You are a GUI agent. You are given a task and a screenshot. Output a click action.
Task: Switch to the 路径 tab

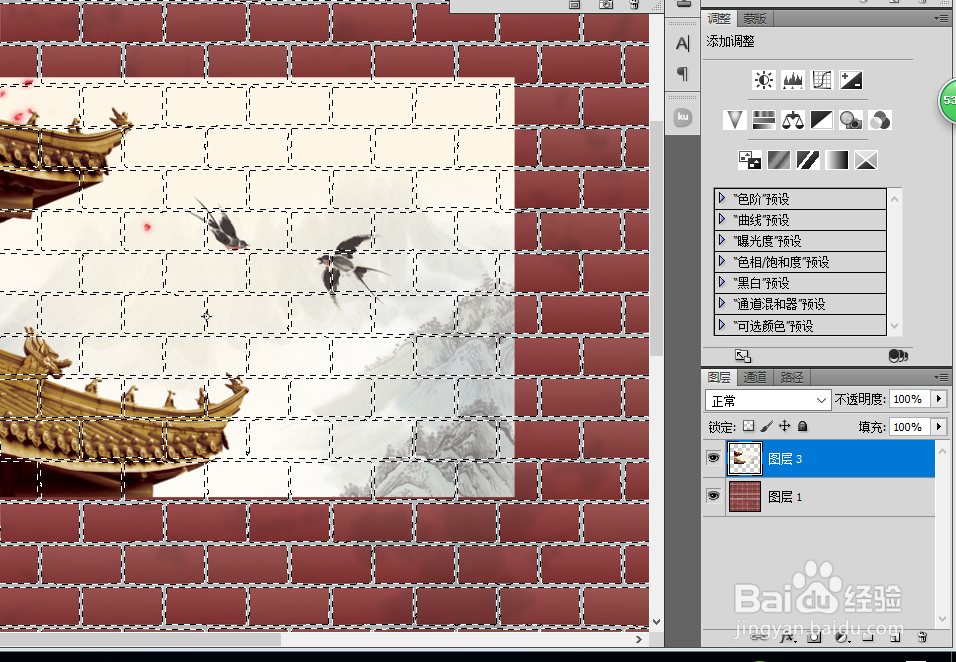(x=791, y=377)
